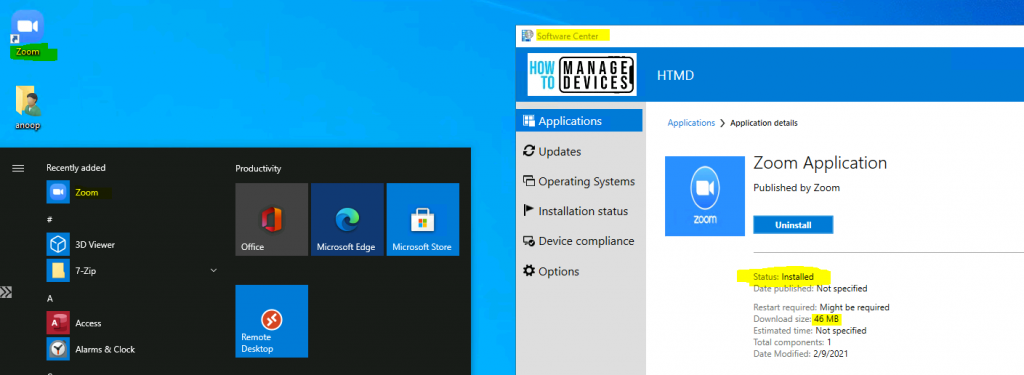Viewport: 1024px width, 375px height.
Task: Click the 'Application details' breadcrumb text
Action: [x=763, y=123]
